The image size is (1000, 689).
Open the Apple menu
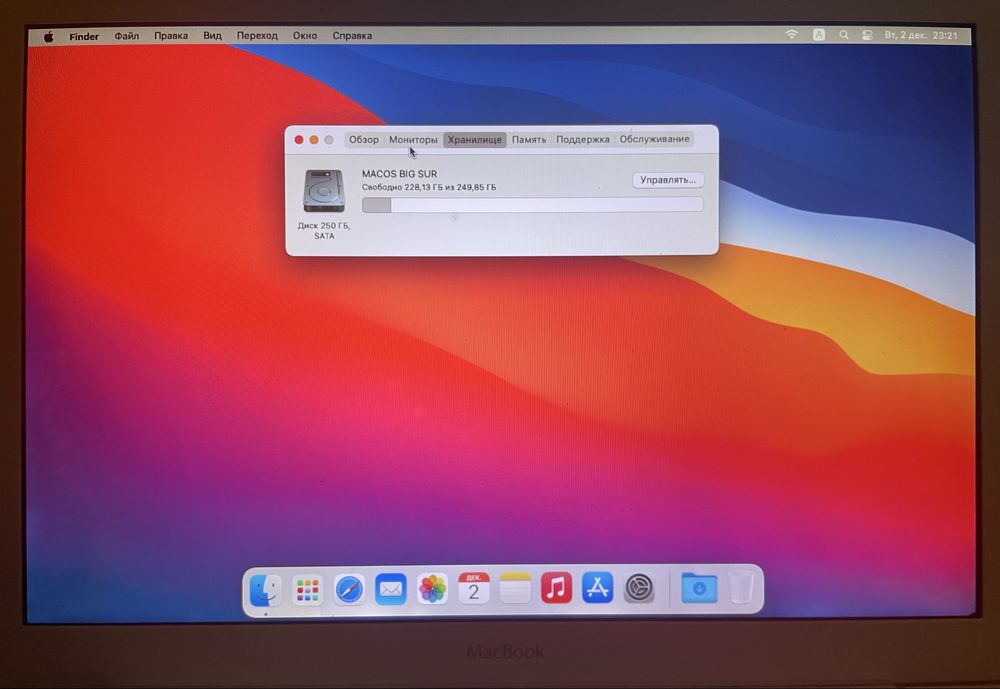(49, 36)
